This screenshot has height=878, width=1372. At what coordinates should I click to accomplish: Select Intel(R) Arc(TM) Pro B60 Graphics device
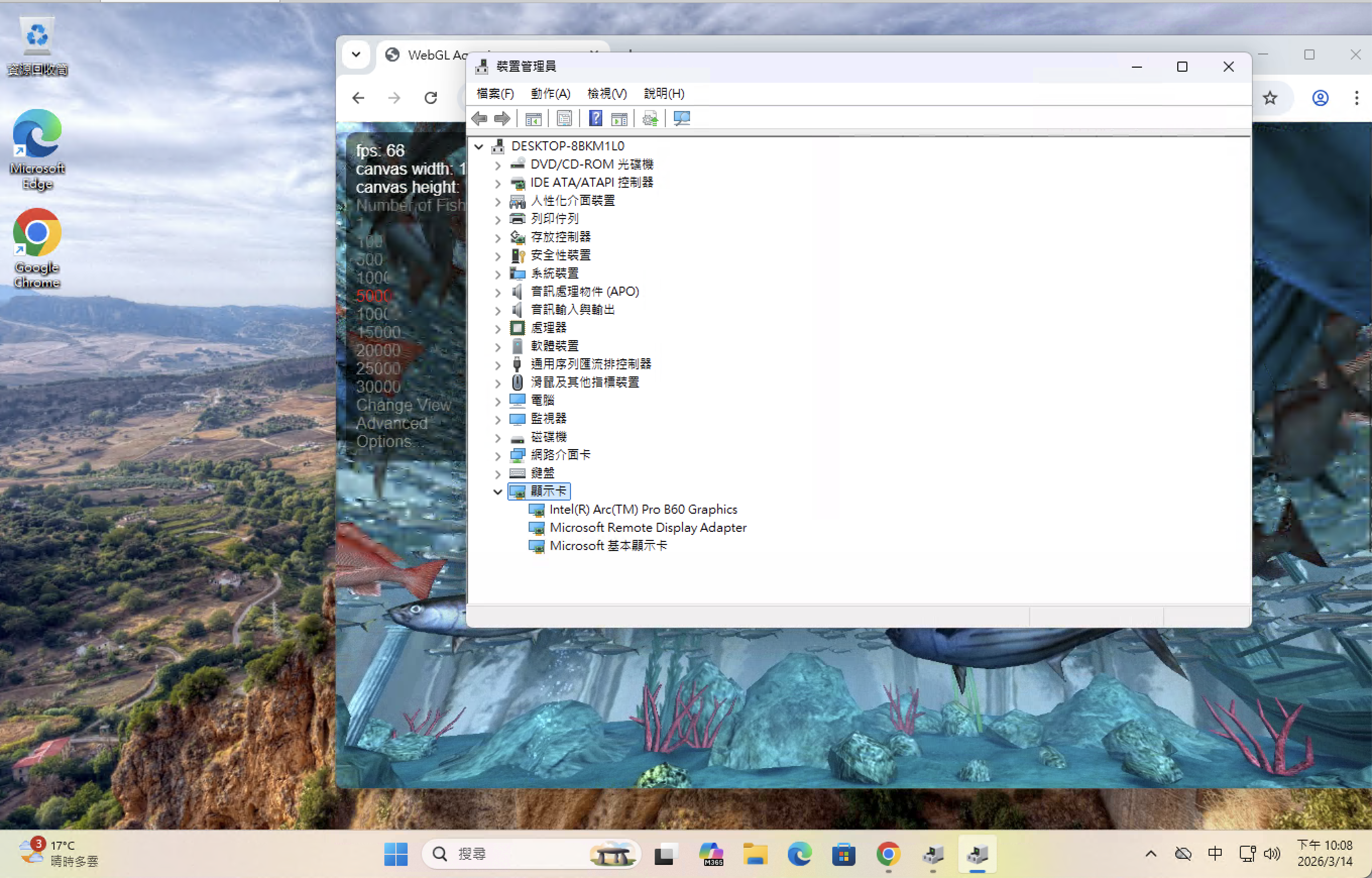643,509
